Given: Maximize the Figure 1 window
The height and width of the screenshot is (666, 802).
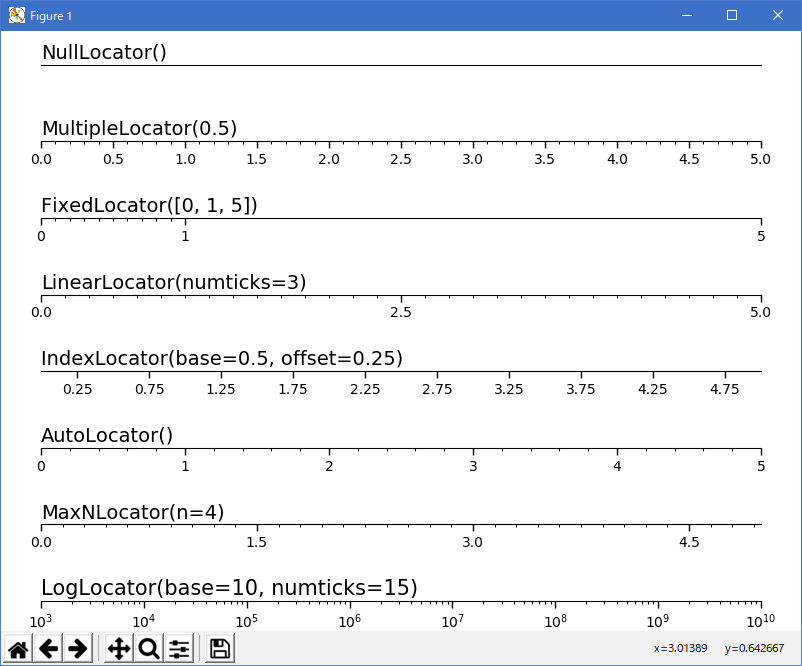Looking at the screenshot, I should point(732,15).
